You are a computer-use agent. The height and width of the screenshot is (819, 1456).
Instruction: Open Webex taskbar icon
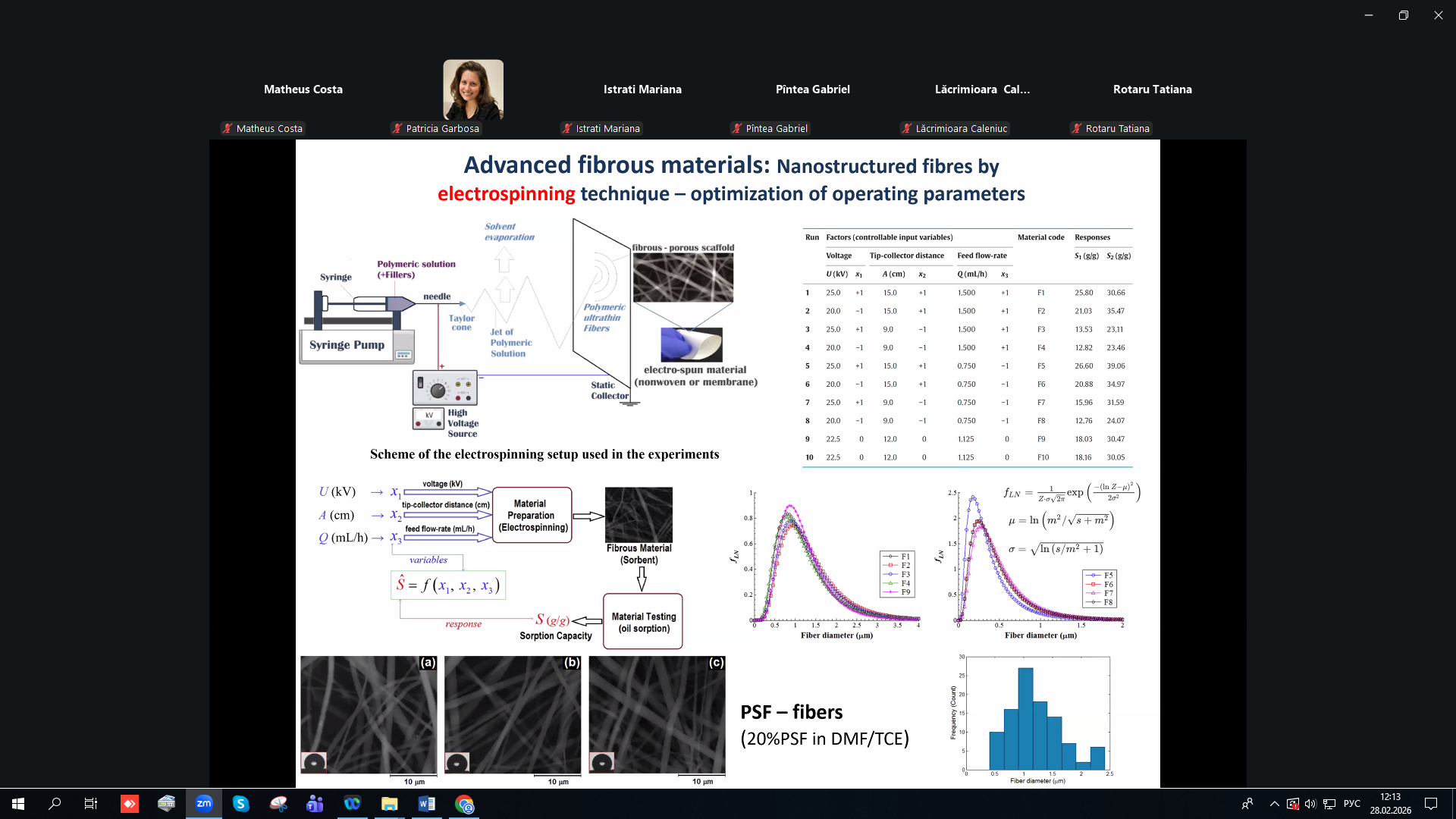[x=352, y=804]
